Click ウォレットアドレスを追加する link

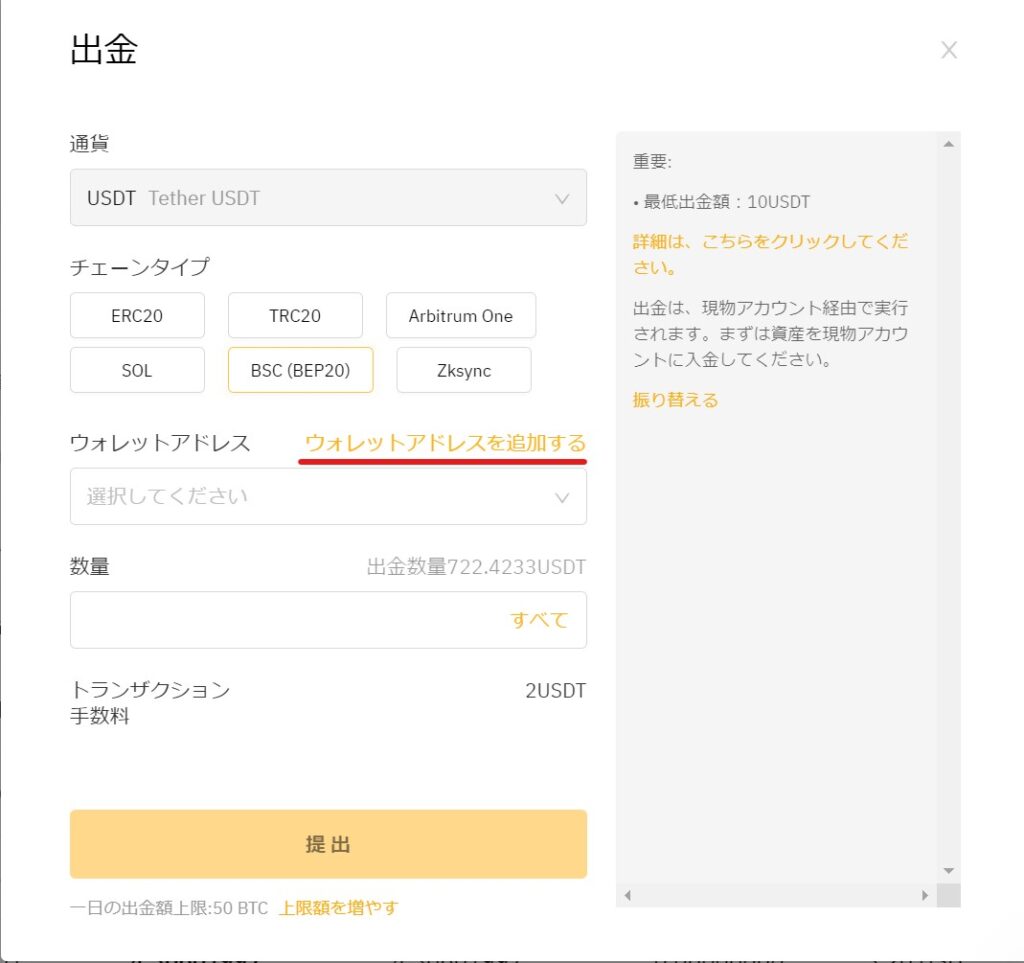pos(445,443)
